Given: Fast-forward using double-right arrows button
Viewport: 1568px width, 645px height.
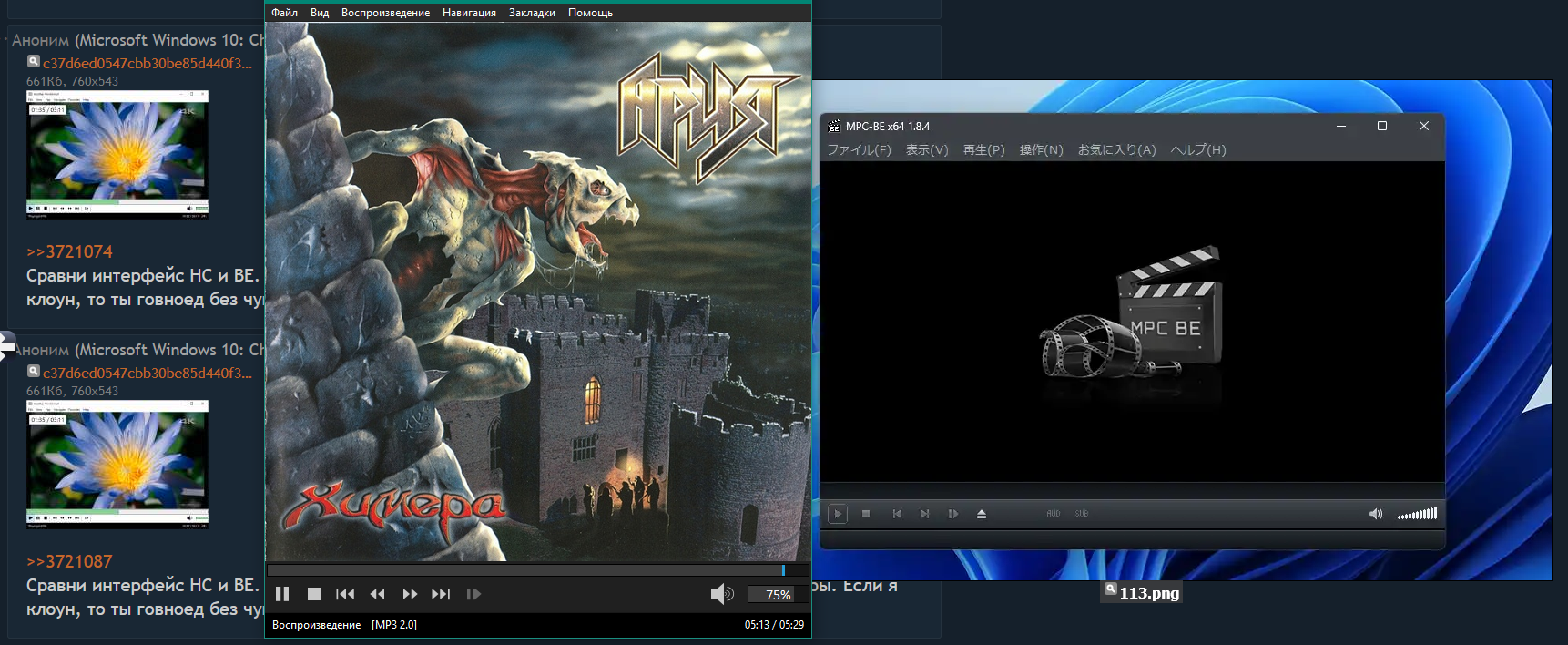Looking at the screenshot, I should [x=410, y=594].
